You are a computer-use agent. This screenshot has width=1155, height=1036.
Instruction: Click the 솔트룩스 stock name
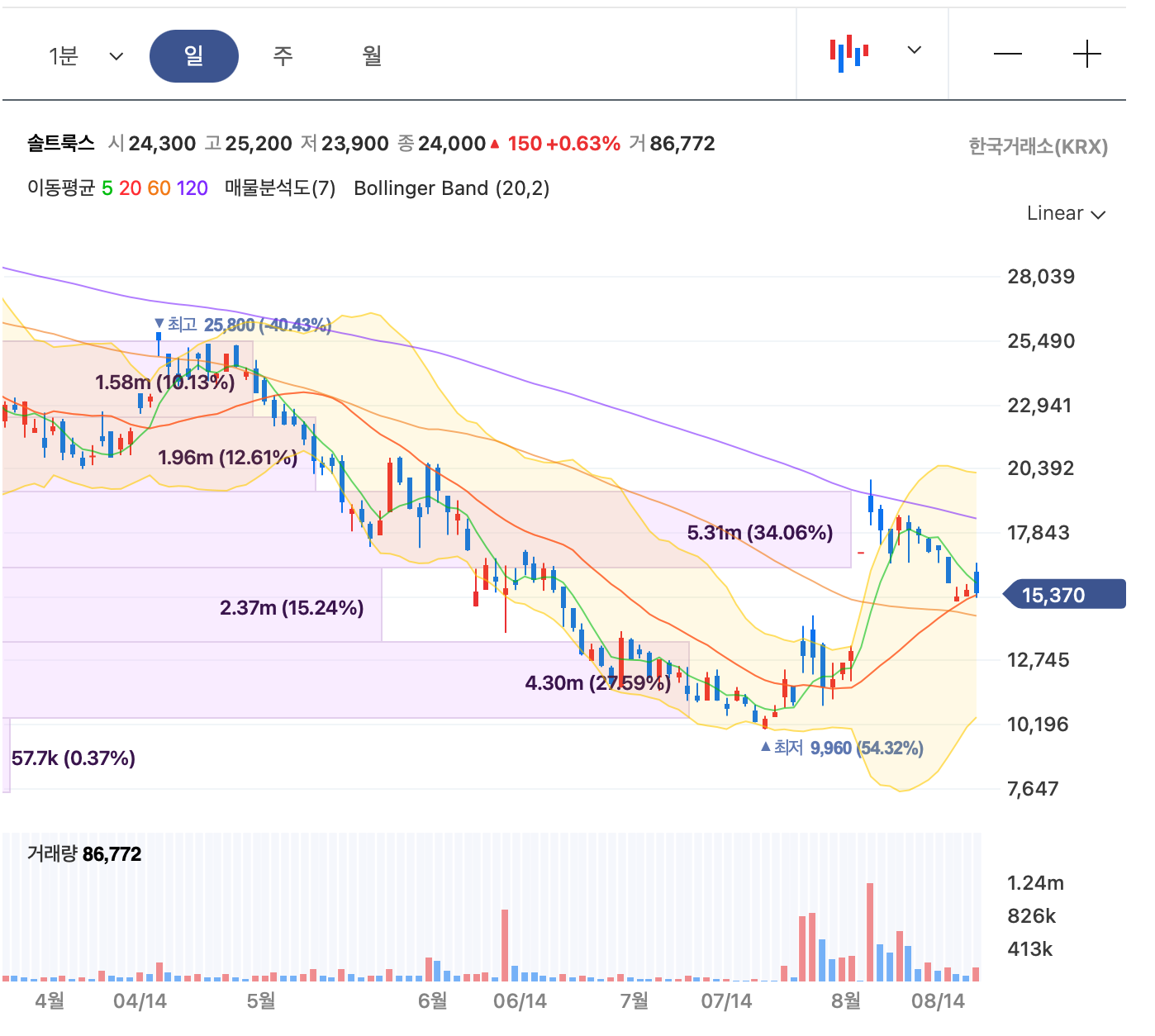pyautogui.click(x=61, y=144)
